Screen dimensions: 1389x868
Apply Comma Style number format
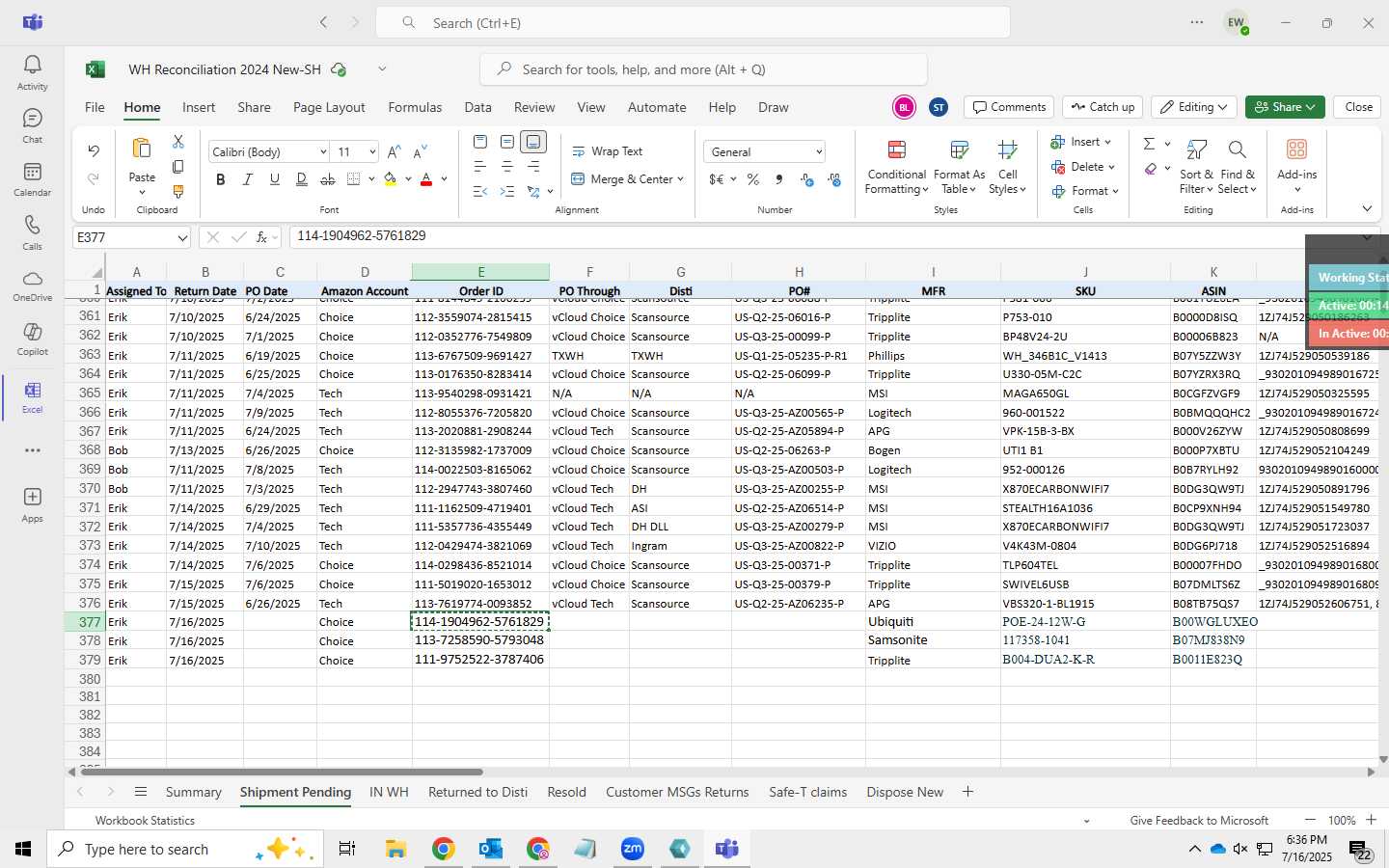[x=779, y=179]
